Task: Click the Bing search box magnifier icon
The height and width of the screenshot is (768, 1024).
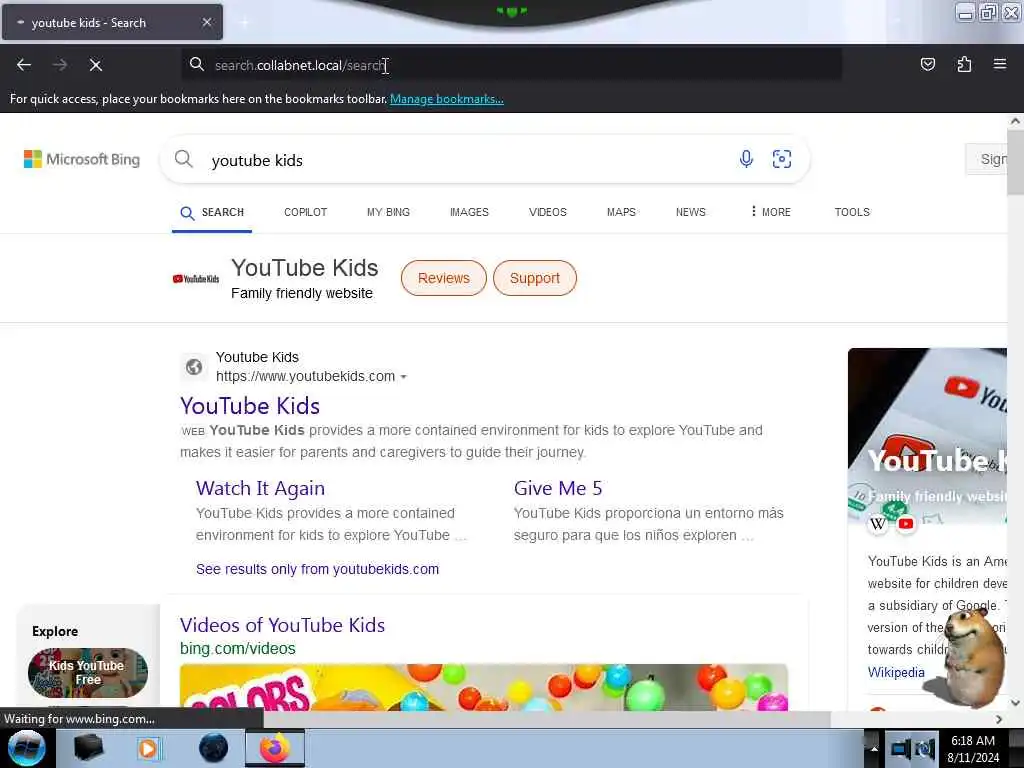Action: [184, 159]
